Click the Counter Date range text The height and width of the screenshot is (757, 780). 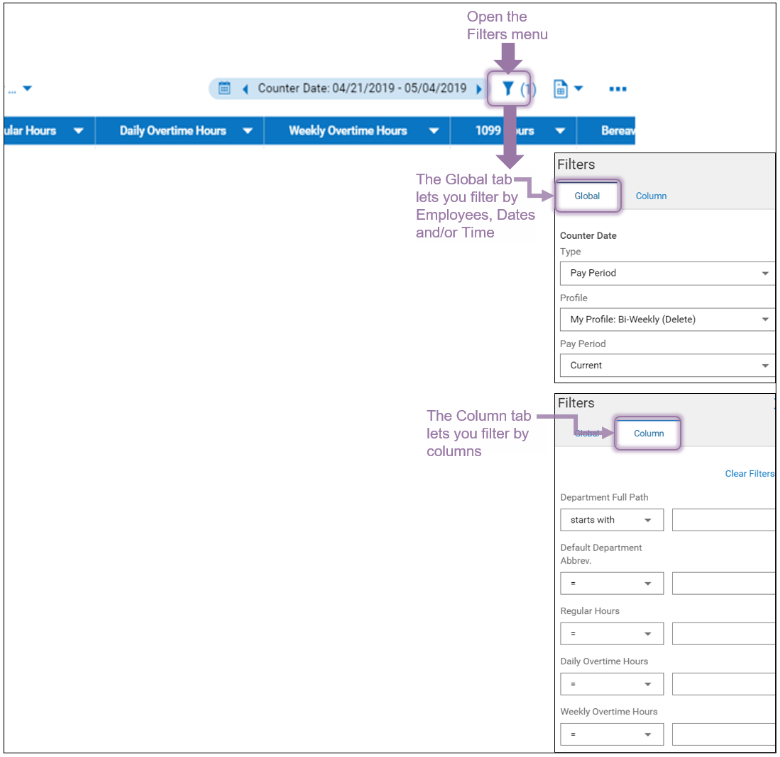click(362, 89)
